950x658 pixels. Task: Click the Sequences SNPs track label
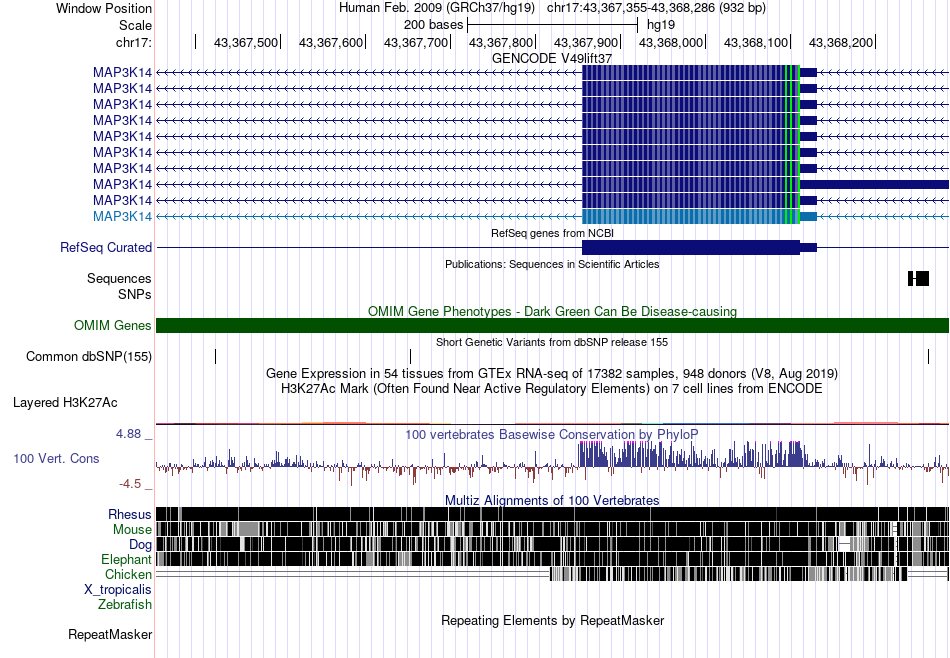pyautogui.click(x=119, y=287)
